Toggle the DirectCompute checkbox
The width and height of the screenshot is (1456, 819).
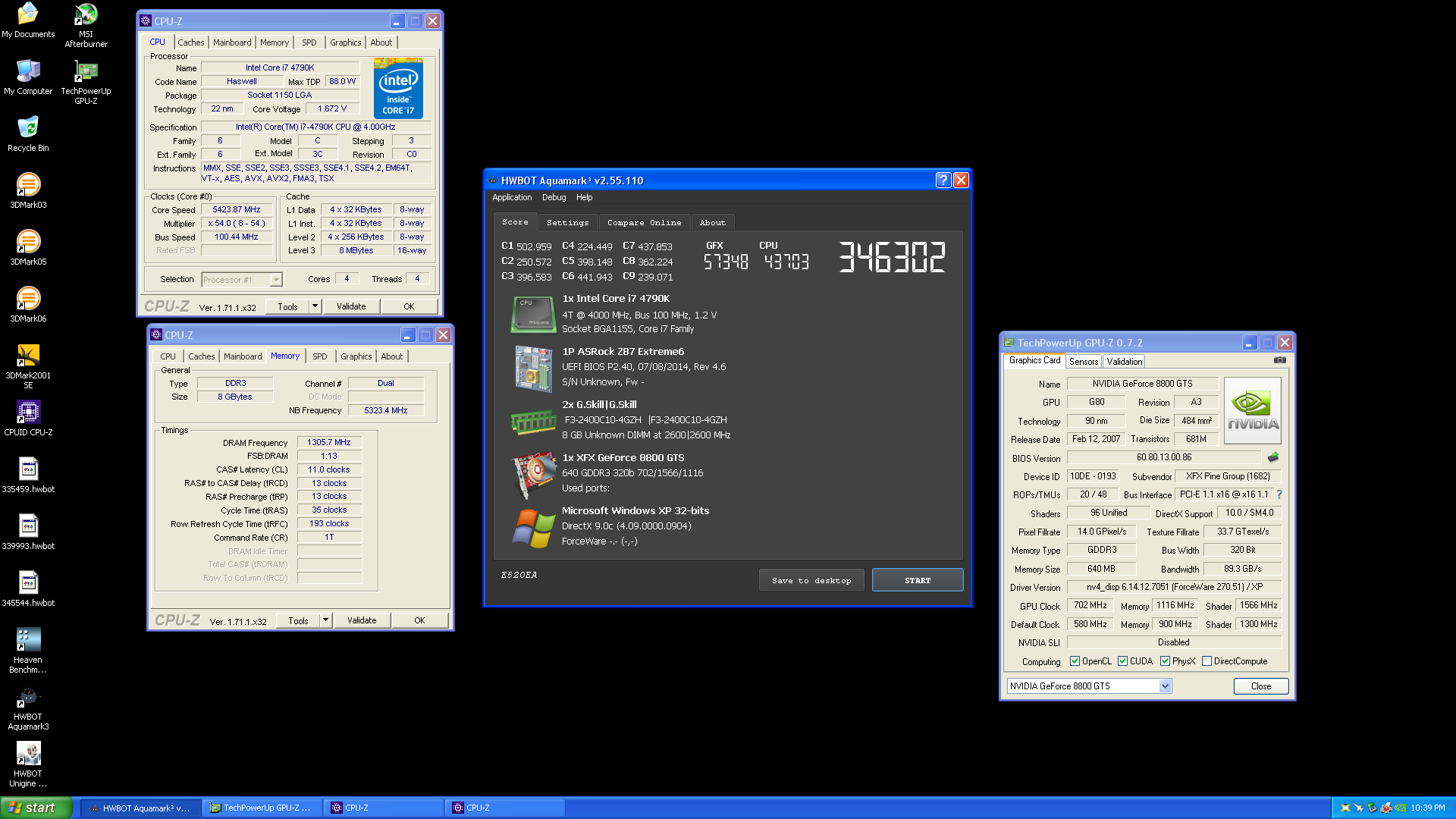click(x=1207, y=661)
